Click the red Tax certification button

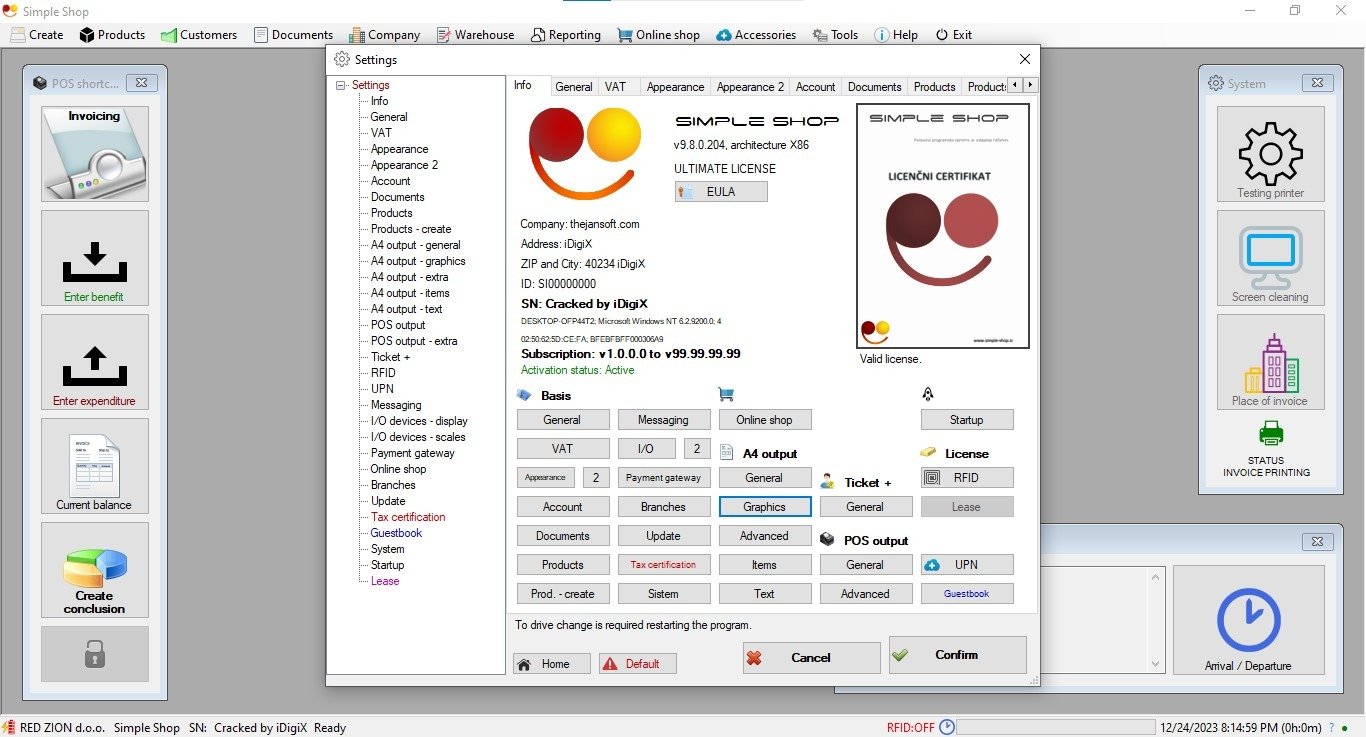click(x=664, y=565)
